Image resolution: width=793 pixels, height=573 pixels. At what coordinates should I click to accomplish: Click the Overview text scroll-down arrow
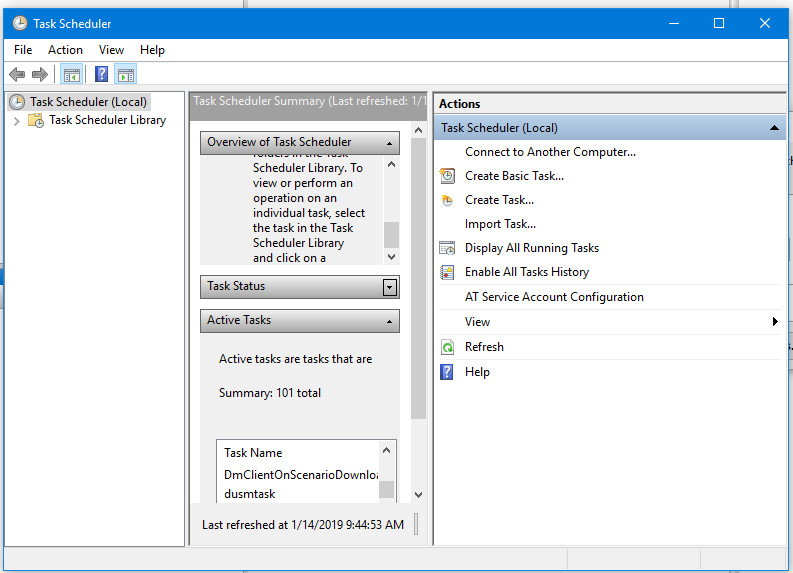click(x=391, y=257)
